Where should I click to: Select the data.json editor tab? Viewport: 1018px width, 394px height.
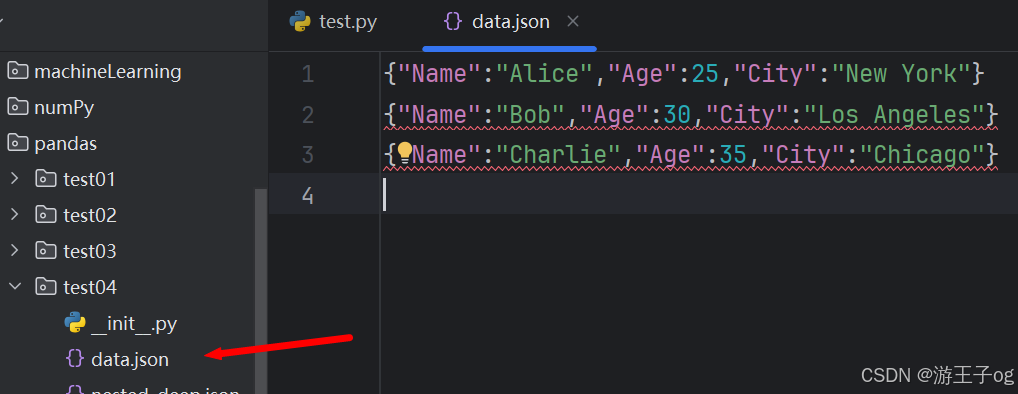pos(497,23)
